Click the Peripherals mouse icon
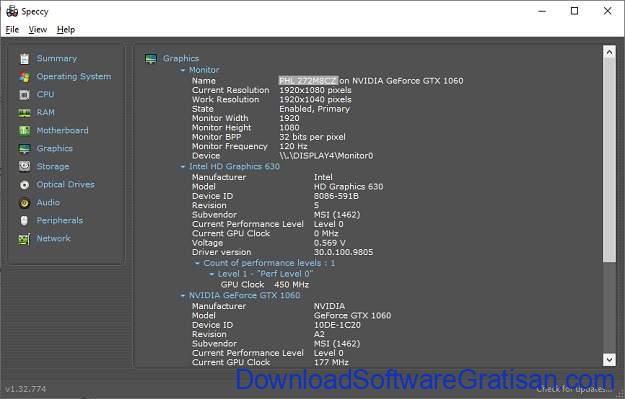 tap(24, 221)
